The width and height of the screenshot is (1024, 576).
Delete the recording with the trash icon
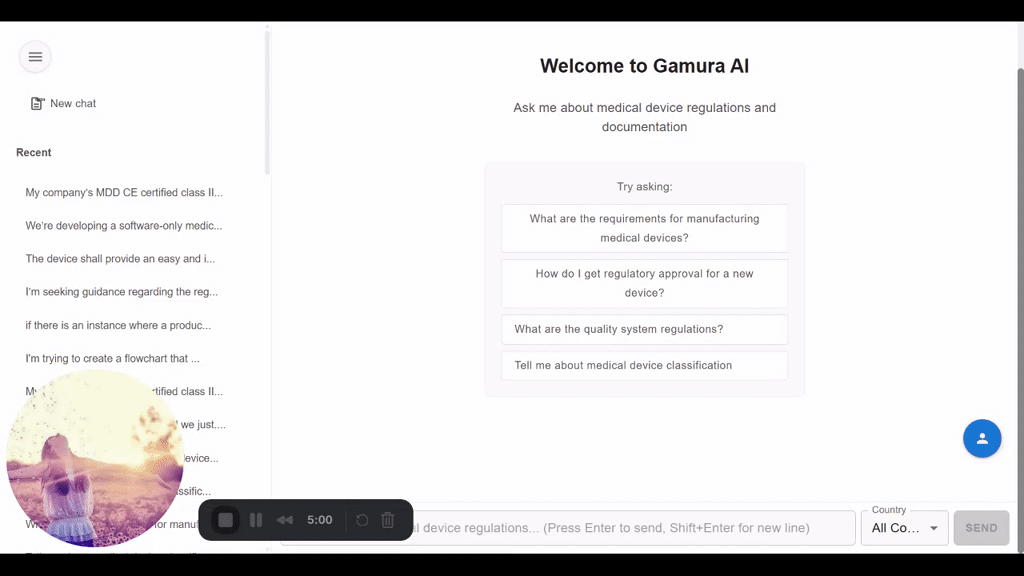(x=388, y=520)
